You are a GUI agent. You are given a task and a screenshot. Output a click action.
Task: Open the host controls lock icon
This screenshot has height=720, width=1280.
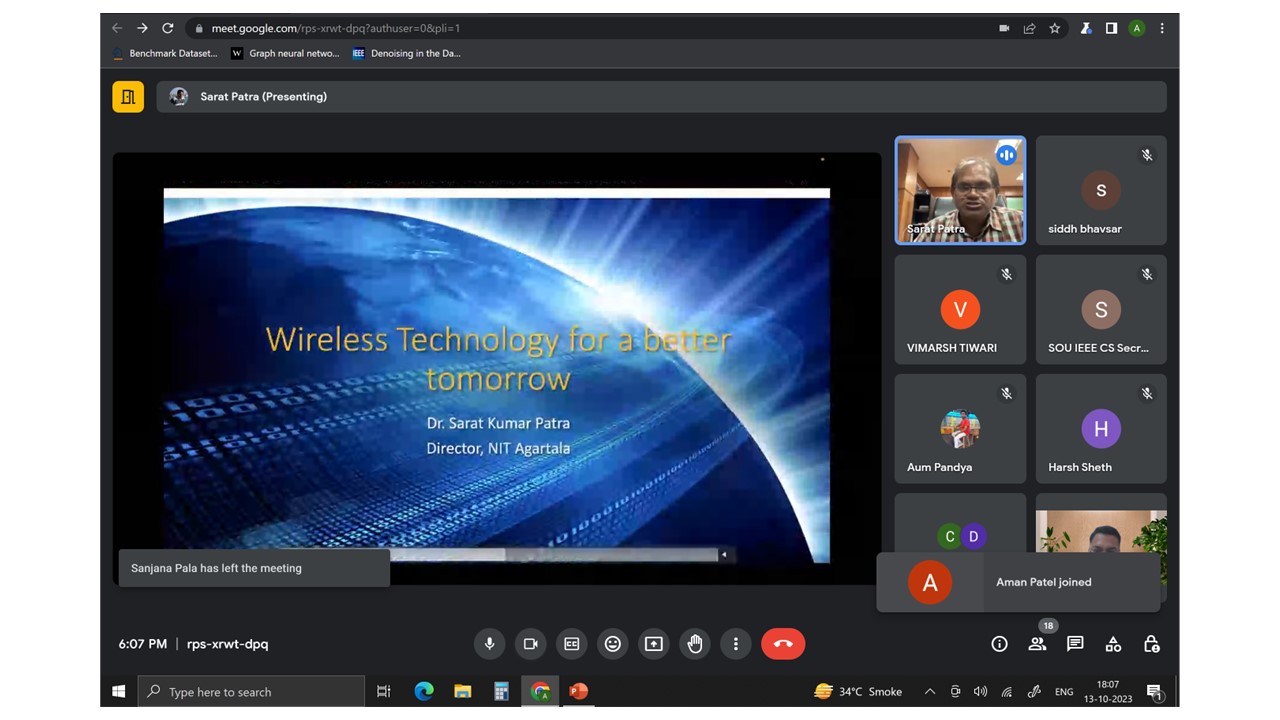(1151, 644)
